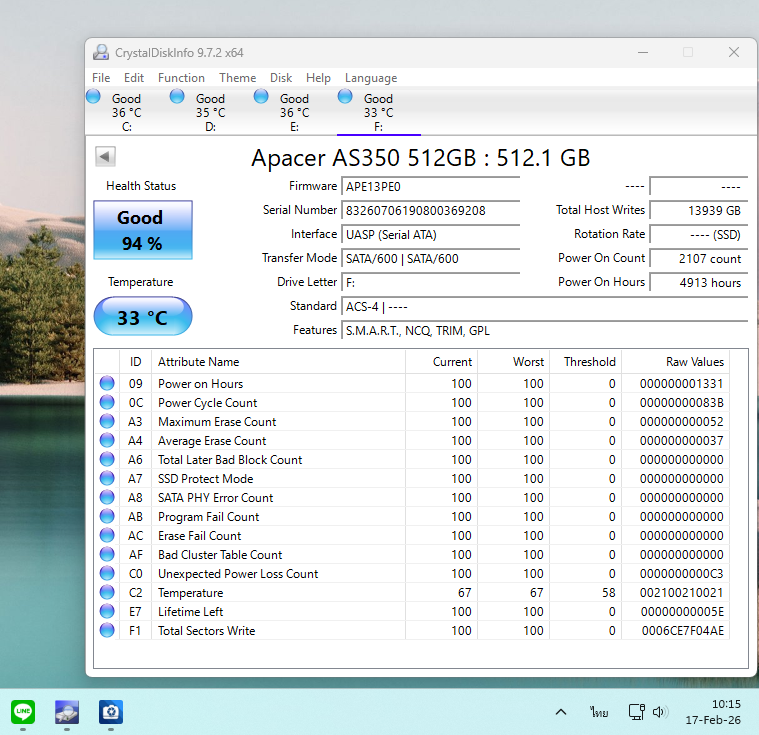This screenshot has height=735, width=759.
Task: Click the Raw Values column header
Action: [694, 362]
